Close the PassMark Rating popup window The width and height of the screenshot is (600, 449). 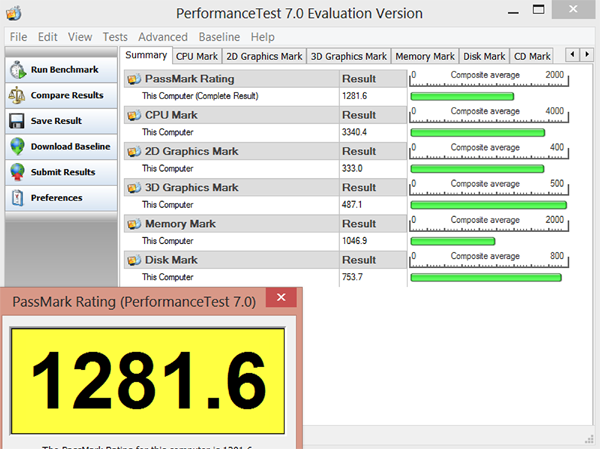(281, 297)
